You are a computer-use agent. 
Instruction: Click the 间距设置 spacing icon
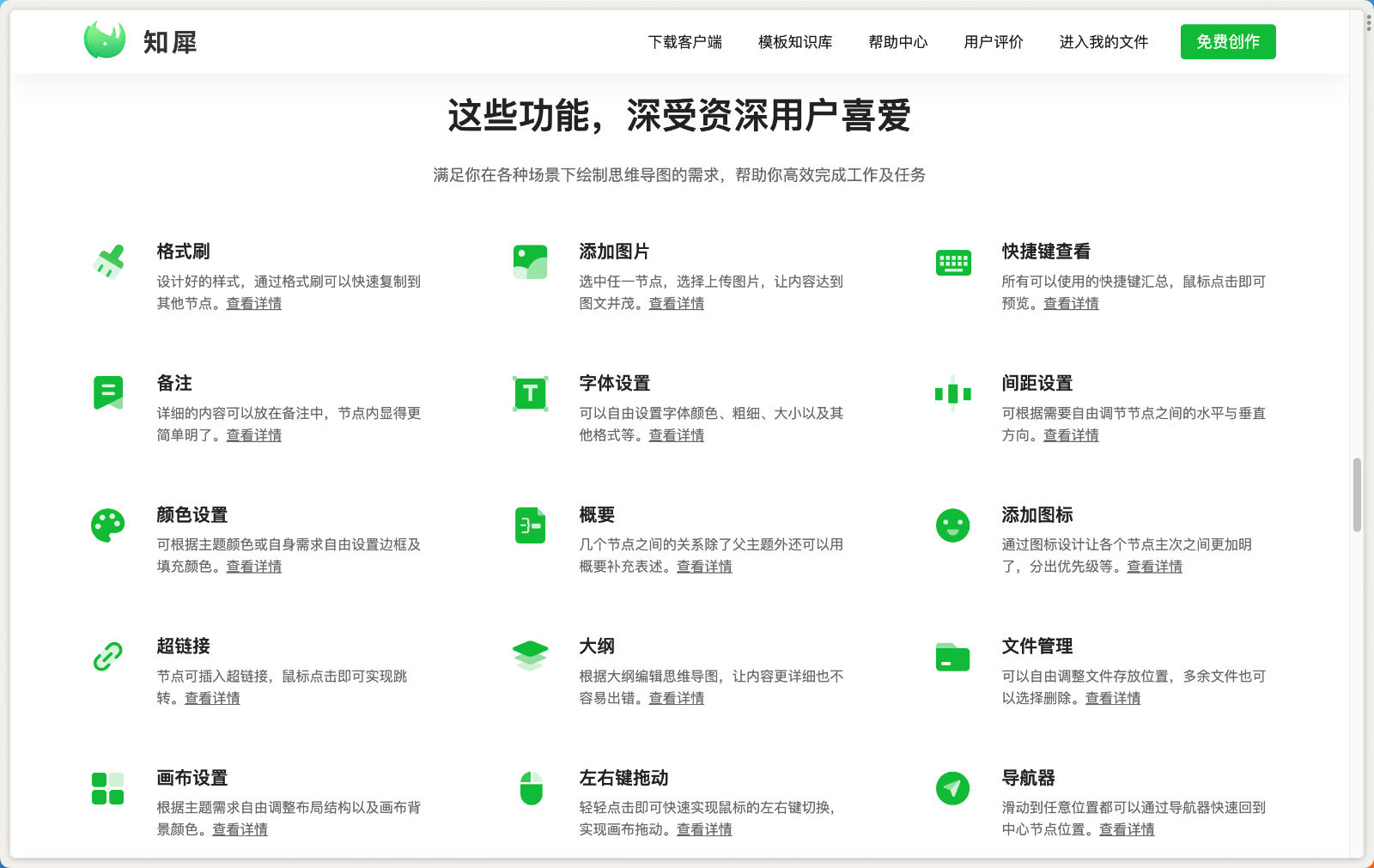[952, 393]
